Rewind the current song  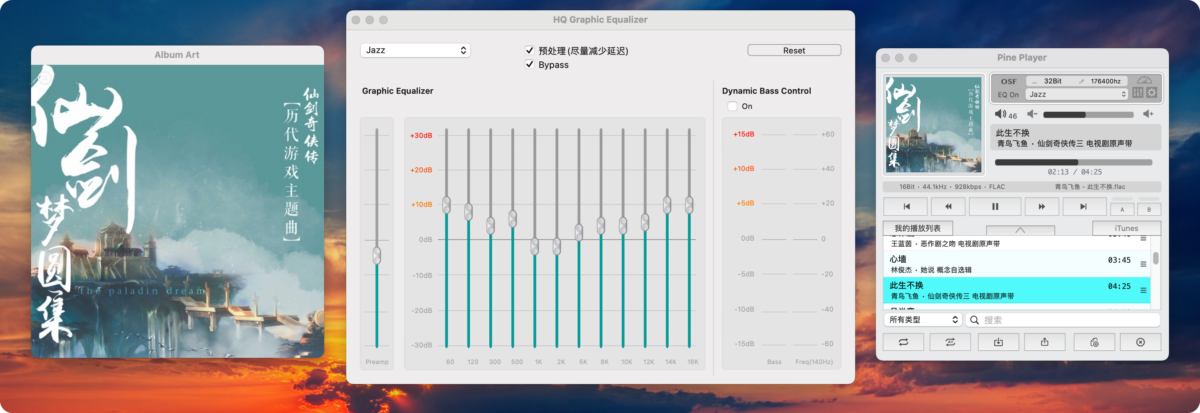tap(948, 206)
